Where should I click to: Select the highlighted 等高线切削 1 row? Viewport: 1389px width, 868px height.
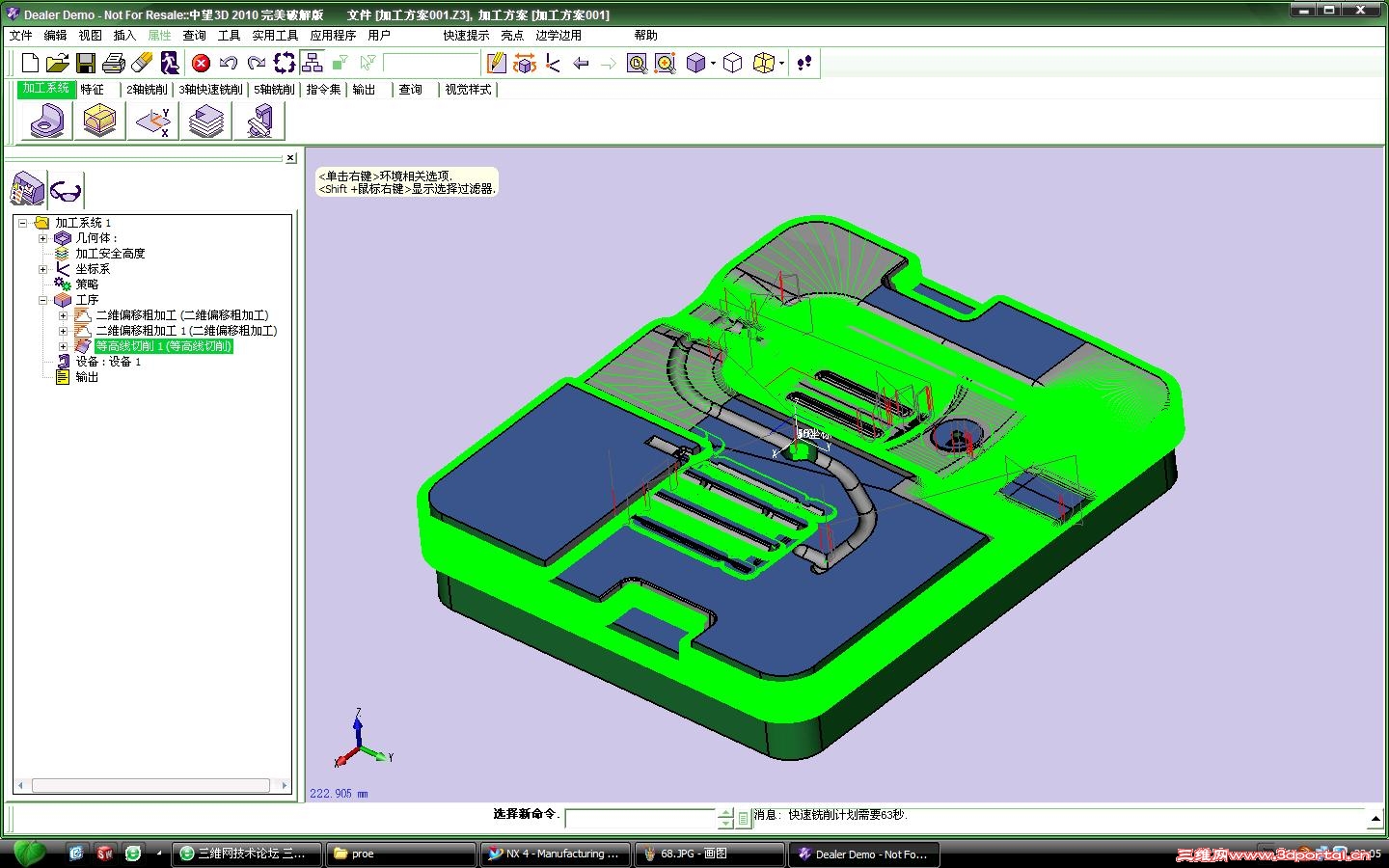(x=163, y=346)
